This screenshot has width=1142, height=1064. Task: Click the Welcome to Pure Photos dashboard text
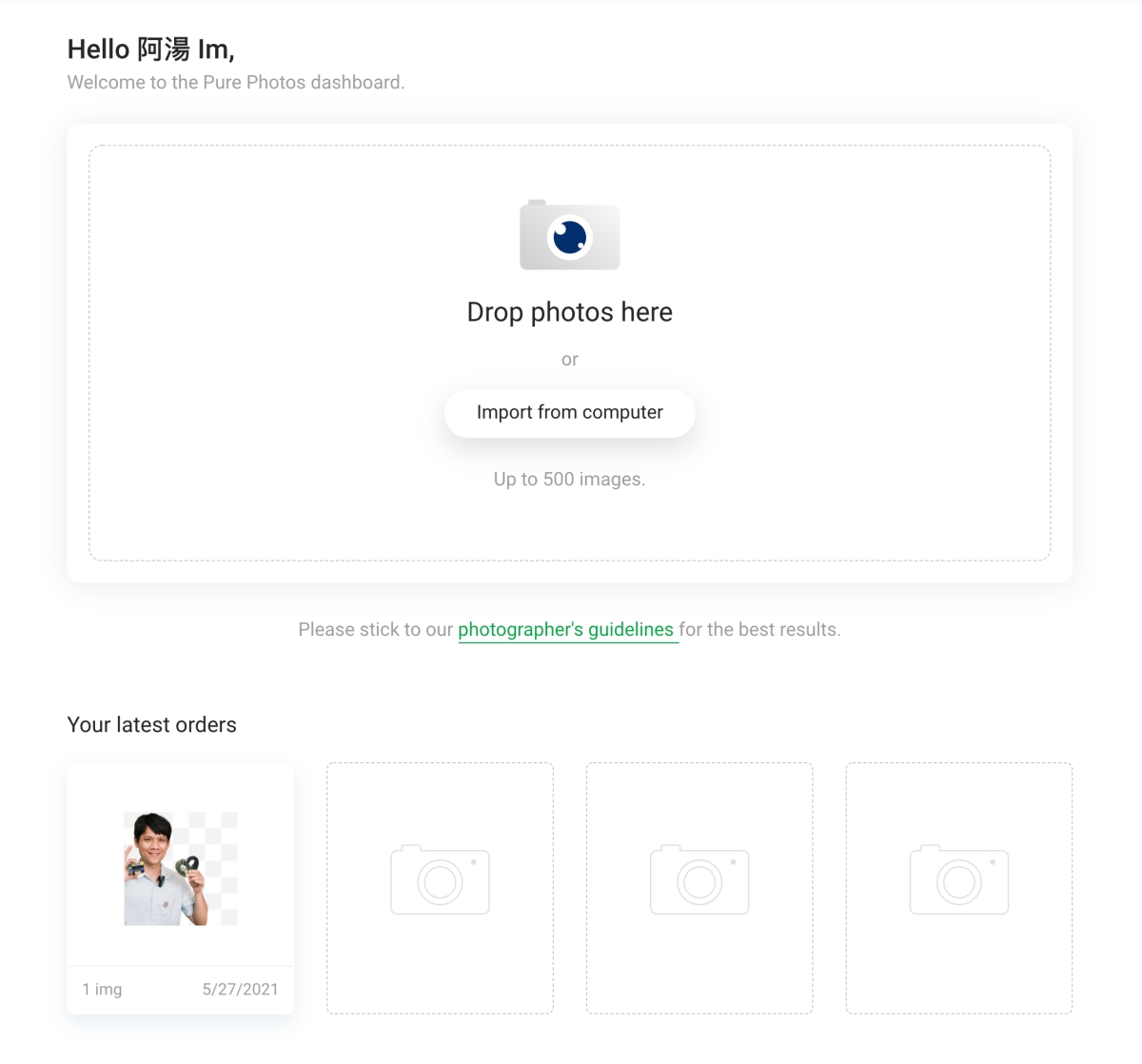[236, 83]
